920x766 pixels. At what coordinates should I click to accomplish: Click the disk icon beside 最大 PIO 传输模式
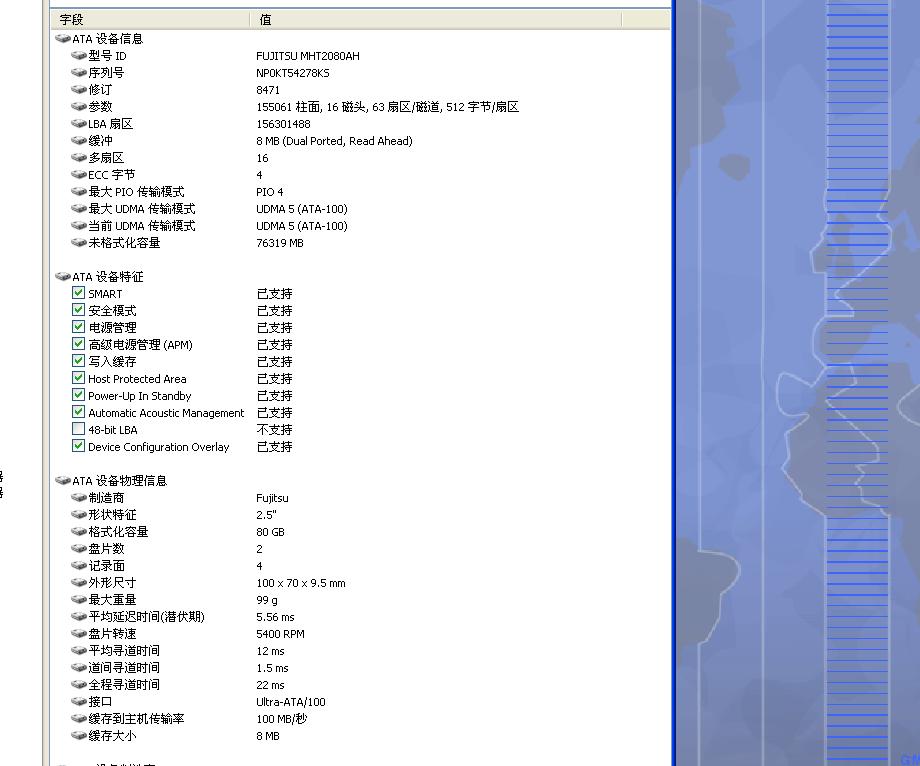pyautogui.click(x=79, y=192)
